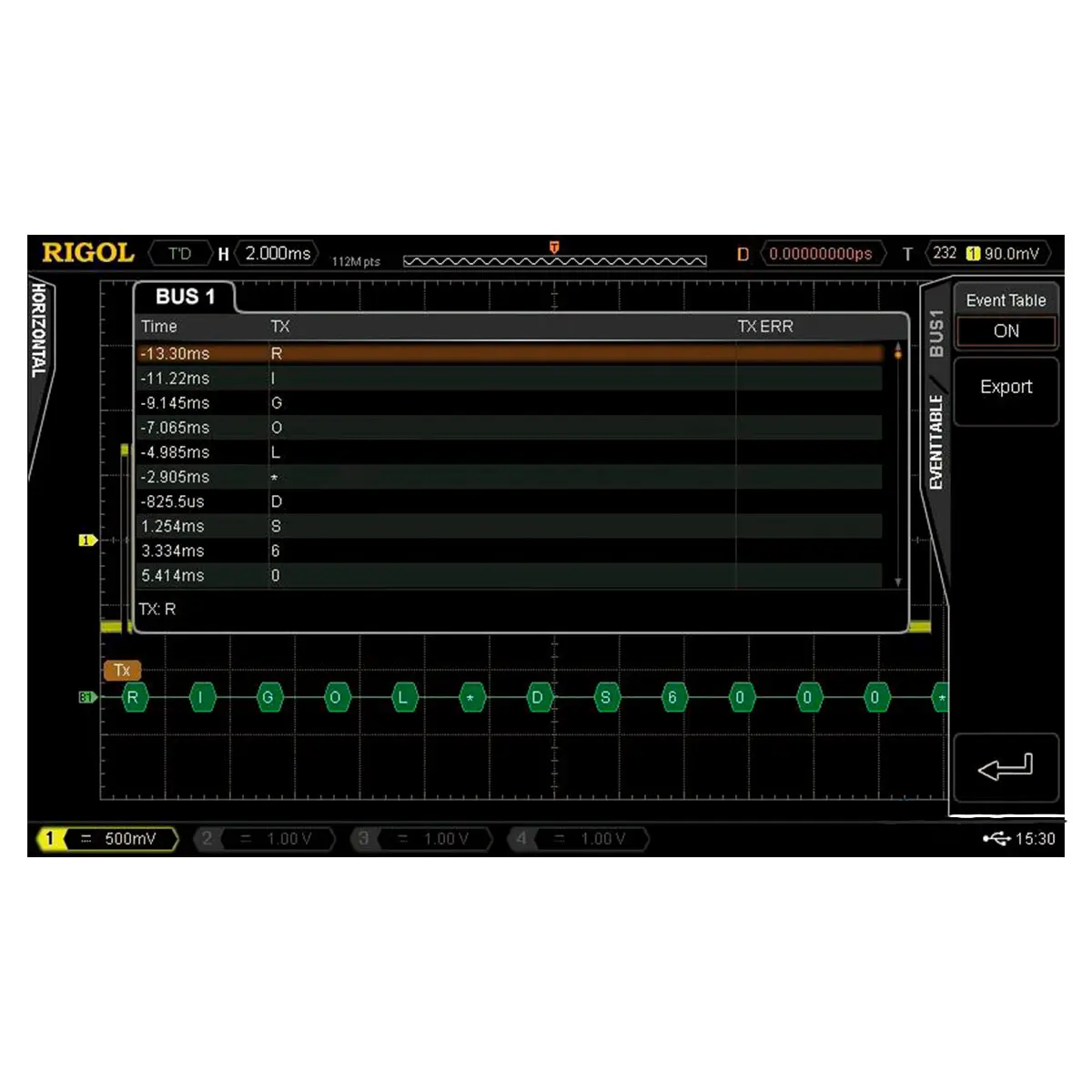The image size is (1092, 1092).
Task: Click the orange Tx bus label
Action: pyautogui.click(x=122, y=671)
